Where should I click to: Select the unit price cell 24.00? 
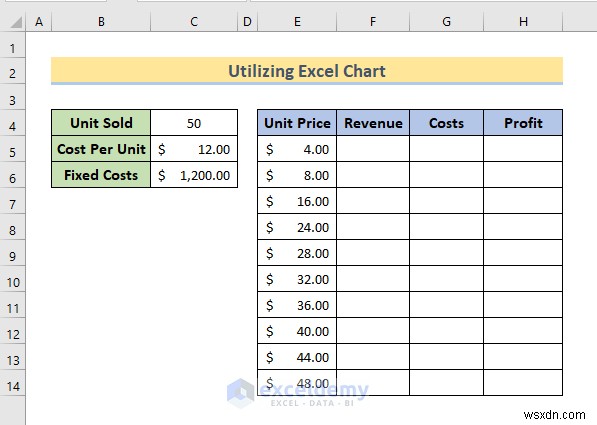[297, 227]
